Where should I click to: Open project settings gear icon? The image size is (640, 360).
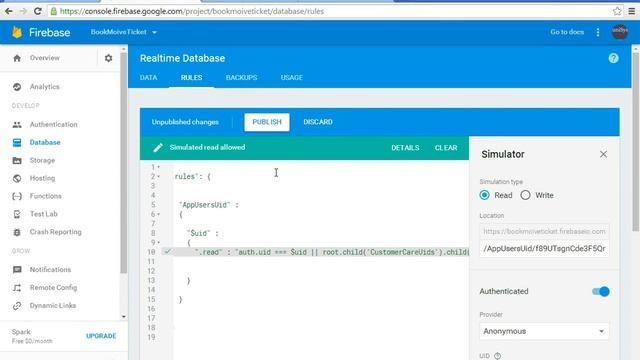point(108,58)
